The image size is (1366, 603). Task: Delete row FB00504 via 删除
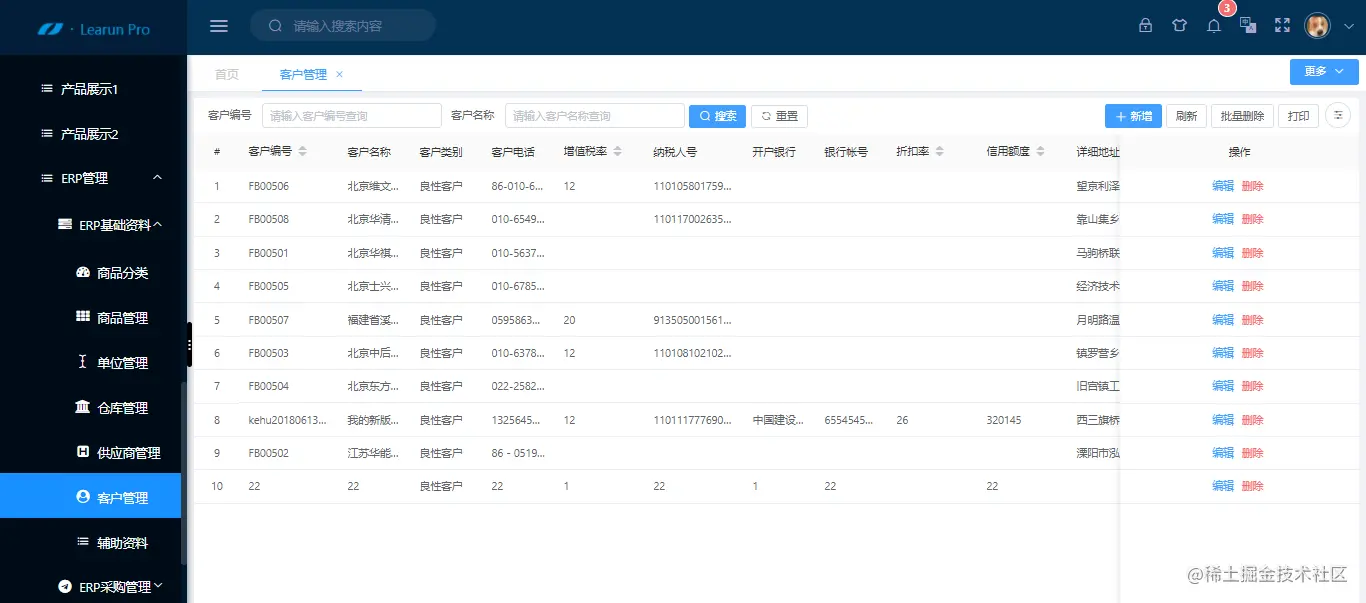point(1252,386)
